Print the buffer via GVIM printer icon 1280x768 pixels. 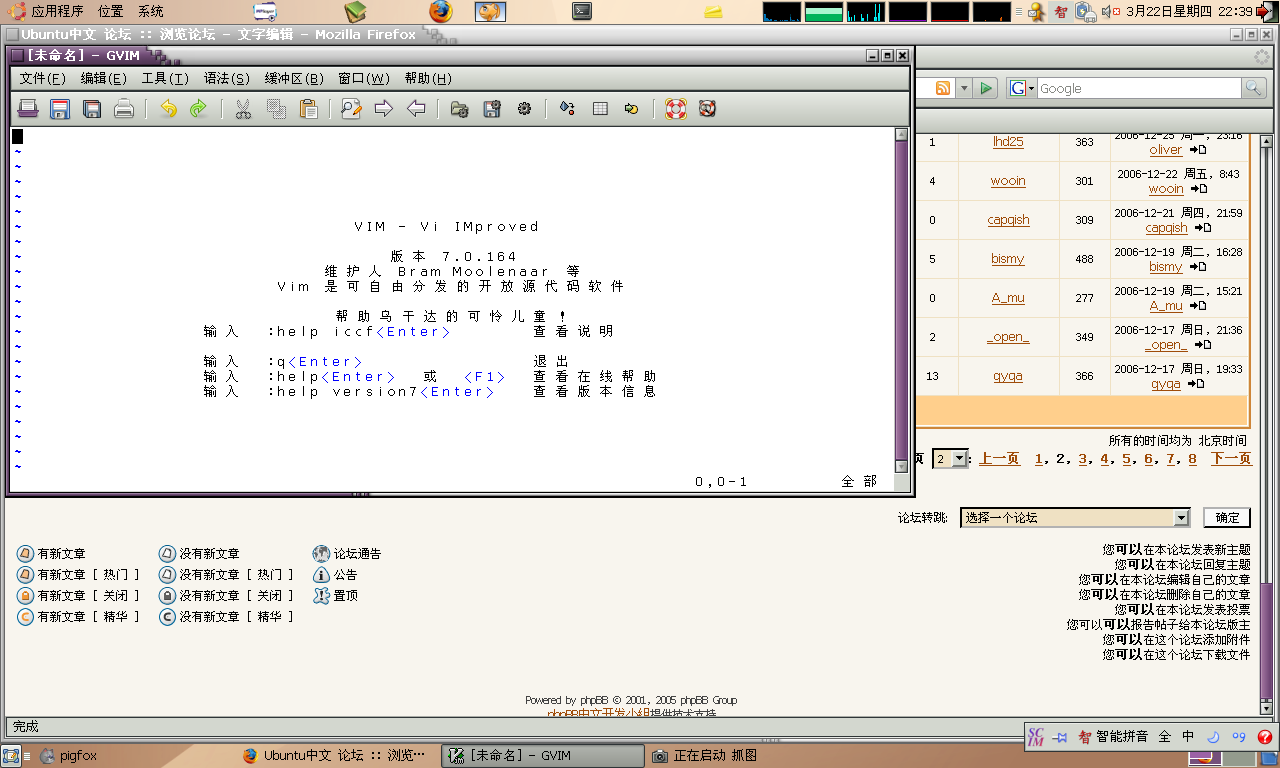tap(124, 109)
